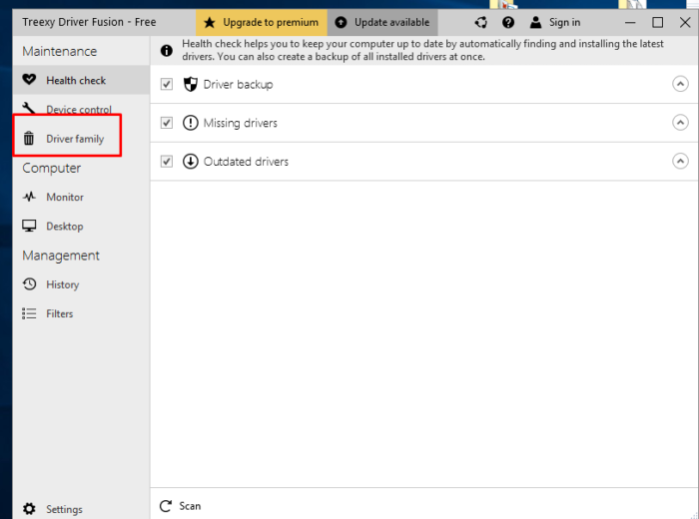The width and height of the screenshot is (699, 519).
Task: Click the Computer section heading
Action: [x=52, y=168]
